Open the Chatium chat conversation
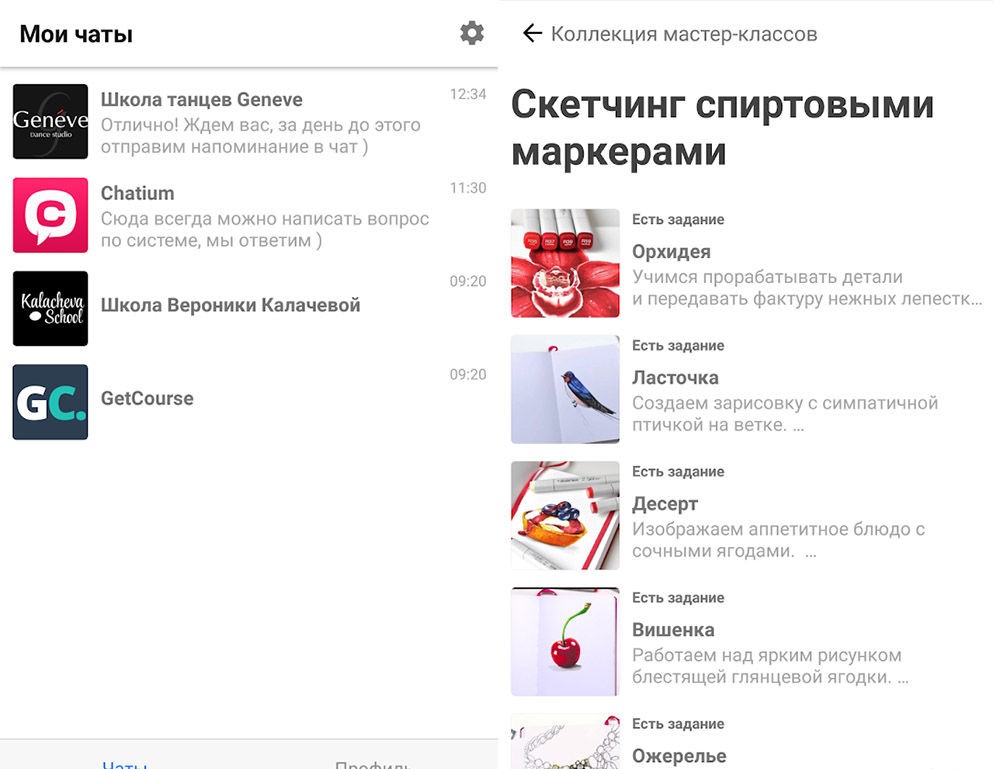 tap(249, 215)
